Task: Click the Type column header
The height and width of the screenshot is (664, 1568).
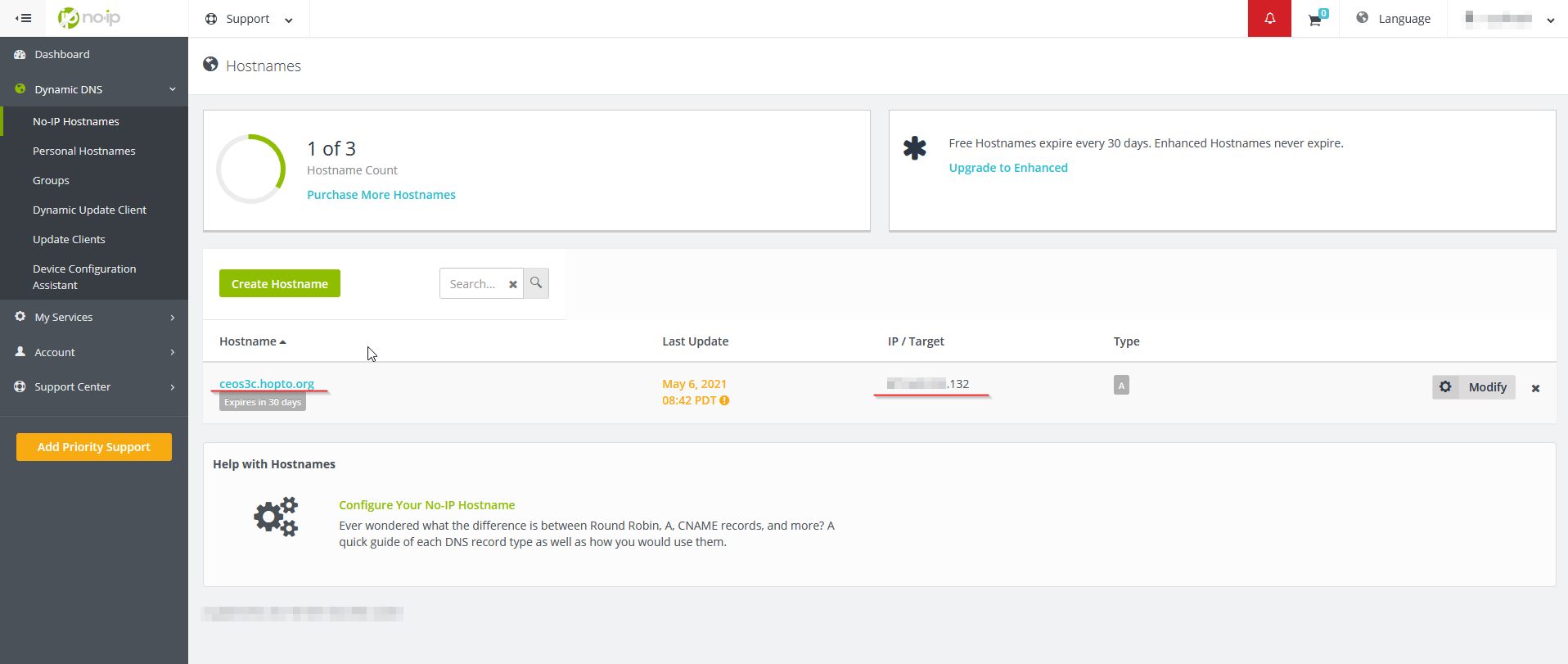Action: point(1126,341)
